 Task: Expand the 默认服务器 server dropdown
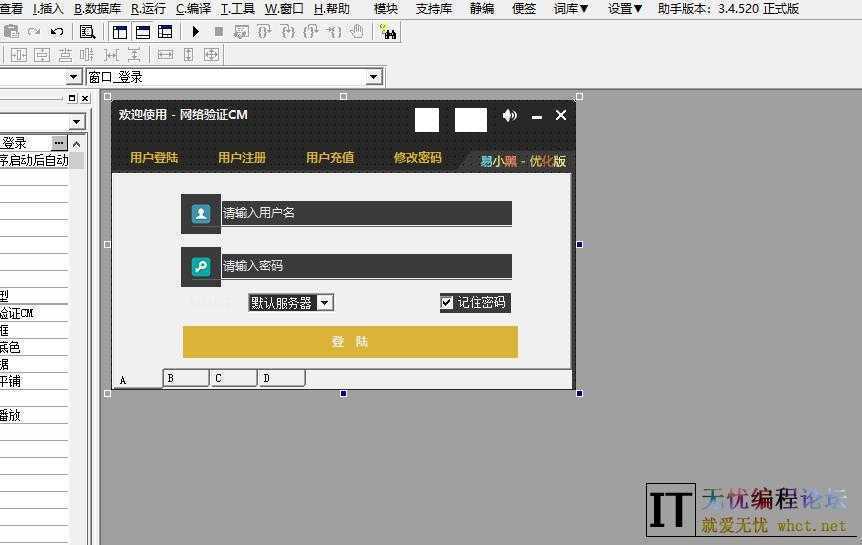[325, 303]
